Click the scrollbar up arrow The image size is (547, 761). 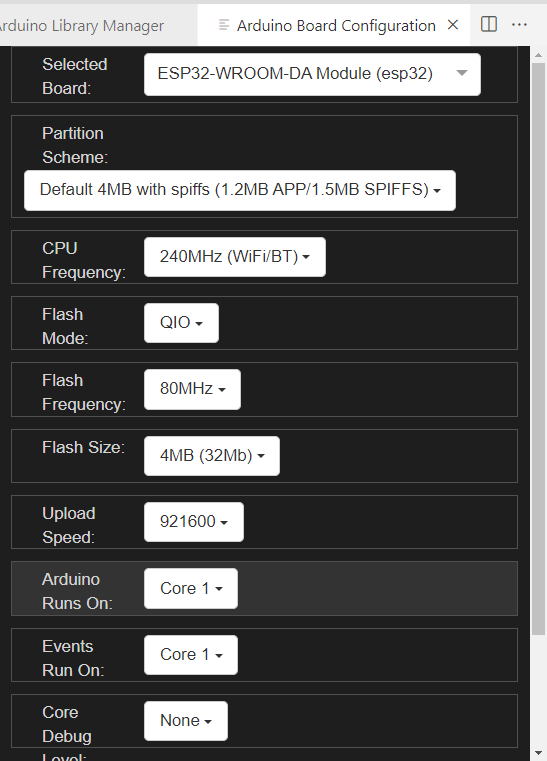(538, 55)
